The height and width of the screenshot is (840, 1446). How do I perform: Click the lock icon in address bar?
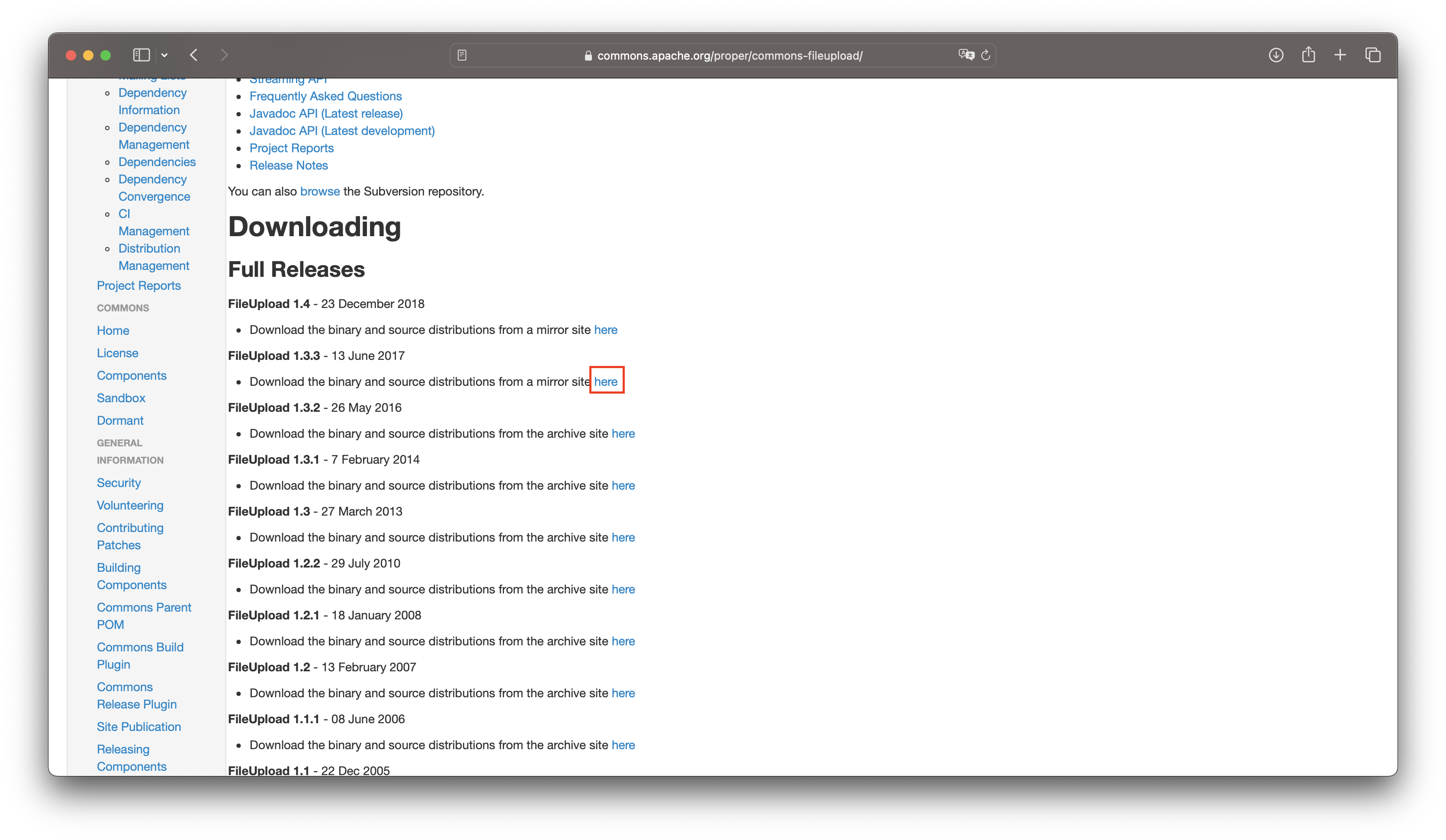tap(588, 56)
